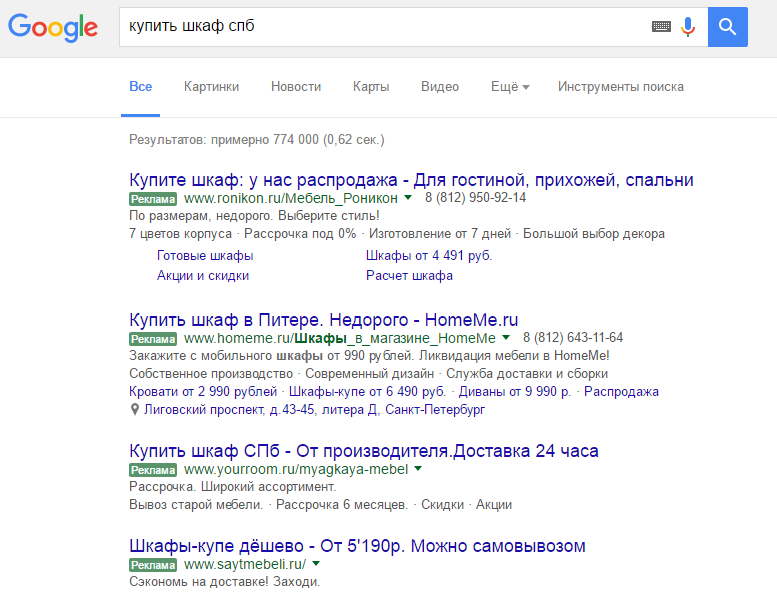Viewport: 777px width, 598px height.
Task: Click map pin icon by Лиговский проспект
Action: (x=134, y=409)
